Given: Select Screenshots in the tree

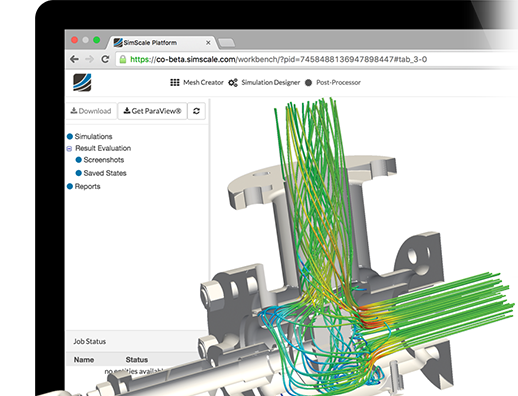Looking at the screenshot, I should [104, 160].
